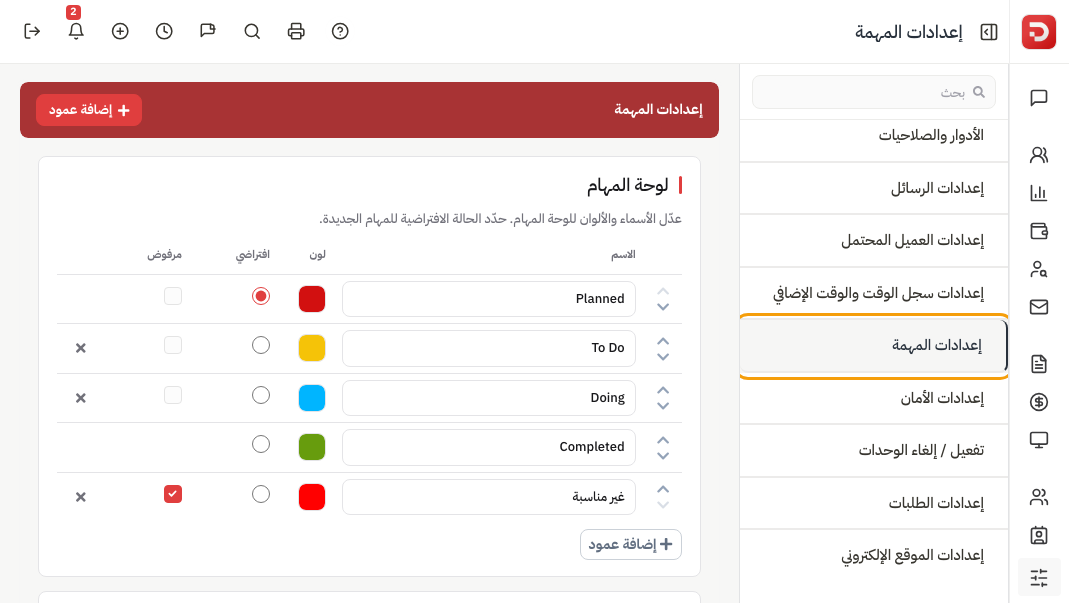Check rejected checkbox for Planned
1069x603 pixels.
(172, 296)
